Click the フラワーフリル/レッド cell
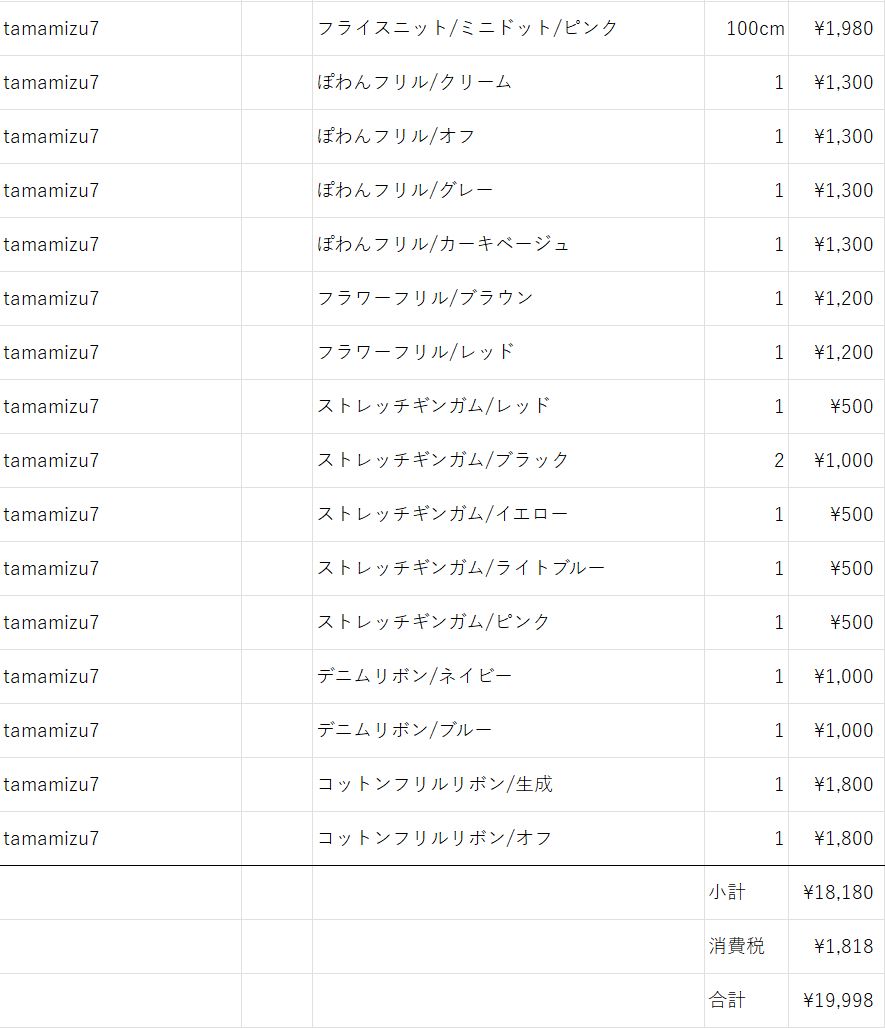 pyautogui.click(x=508, y=353)
